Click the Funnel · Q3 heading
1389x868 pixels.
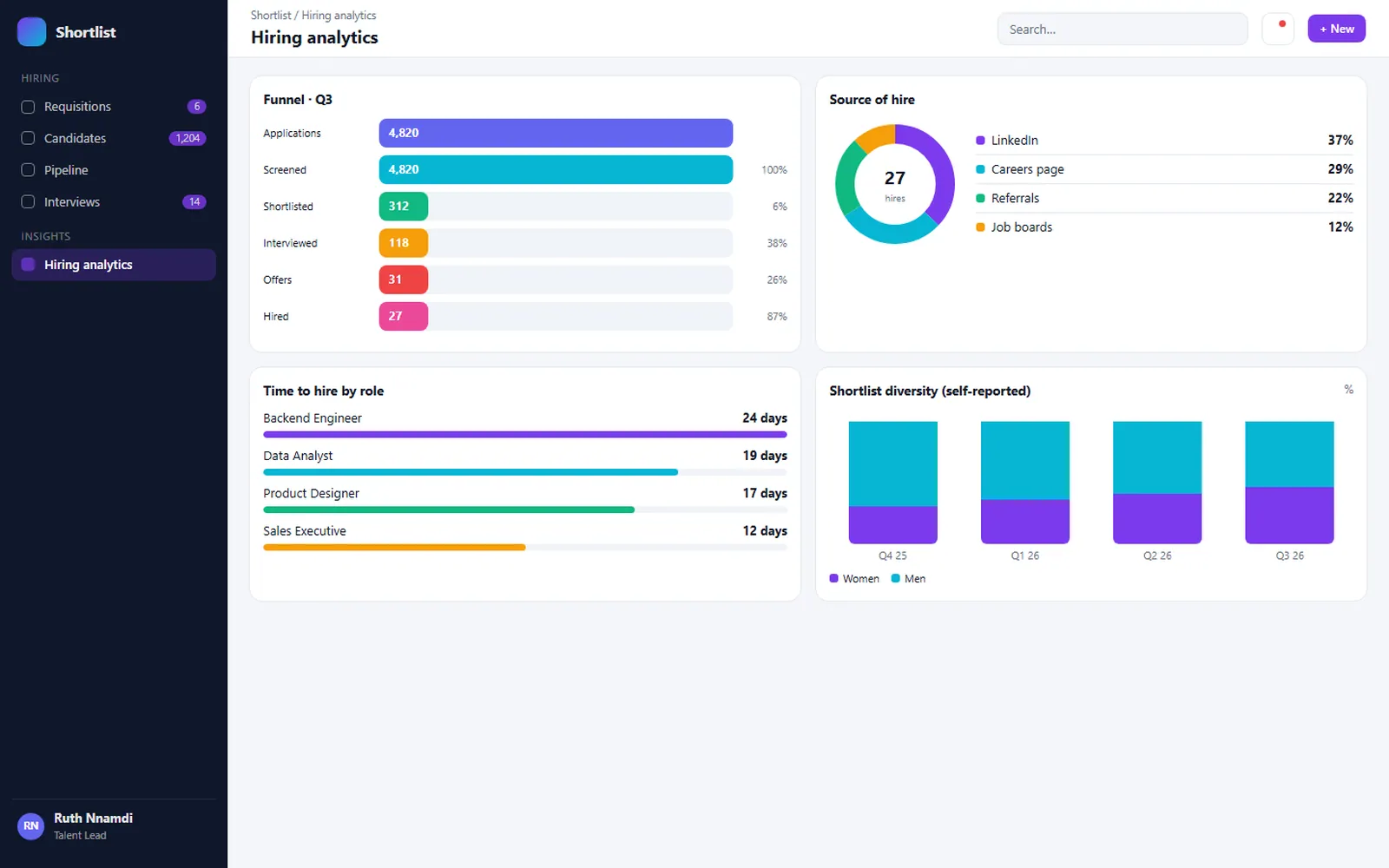tap(298, 100)
